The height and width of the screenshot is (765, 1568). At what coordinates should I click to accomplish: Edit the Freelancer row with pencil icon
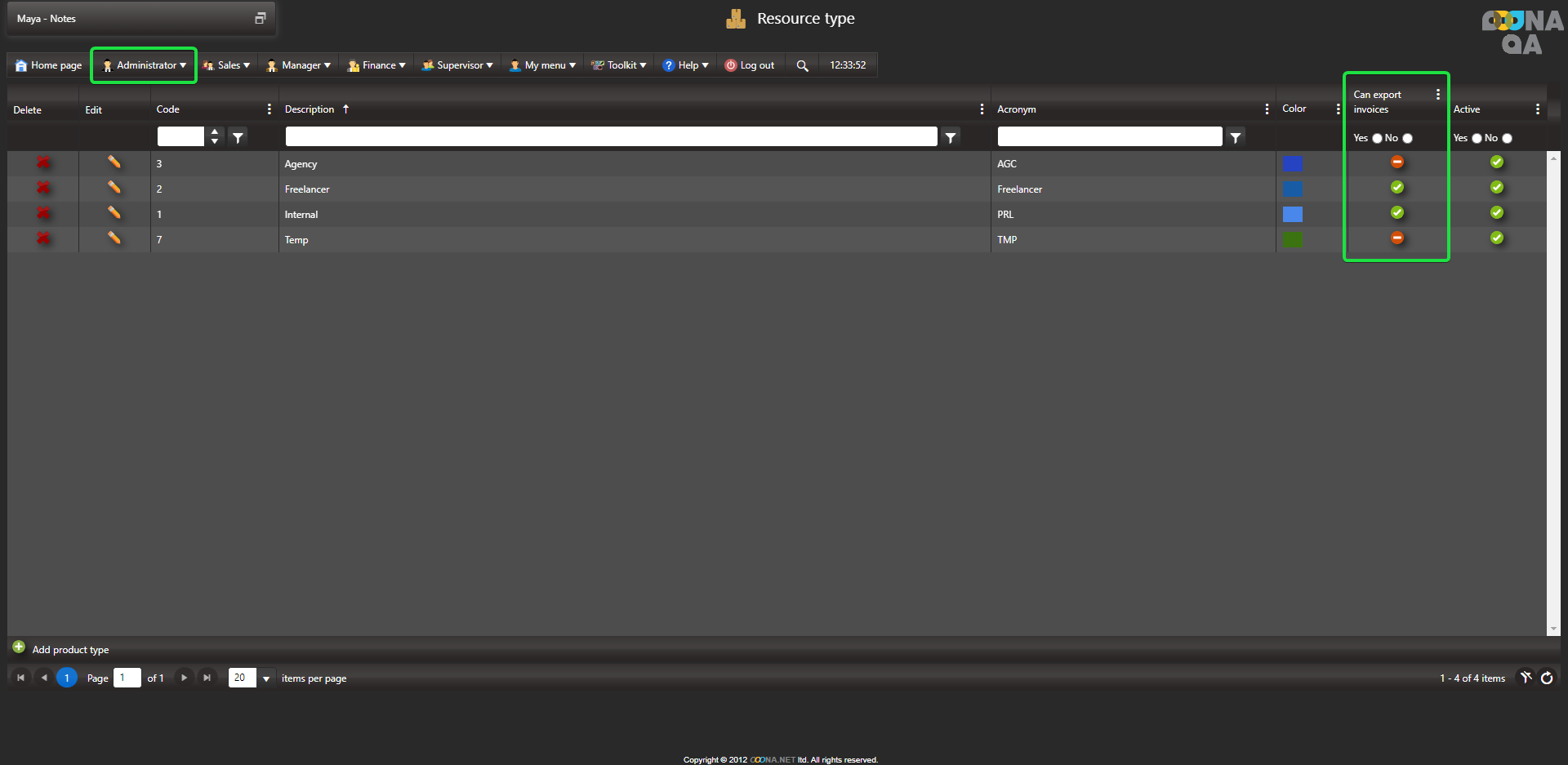coord(114,188)
